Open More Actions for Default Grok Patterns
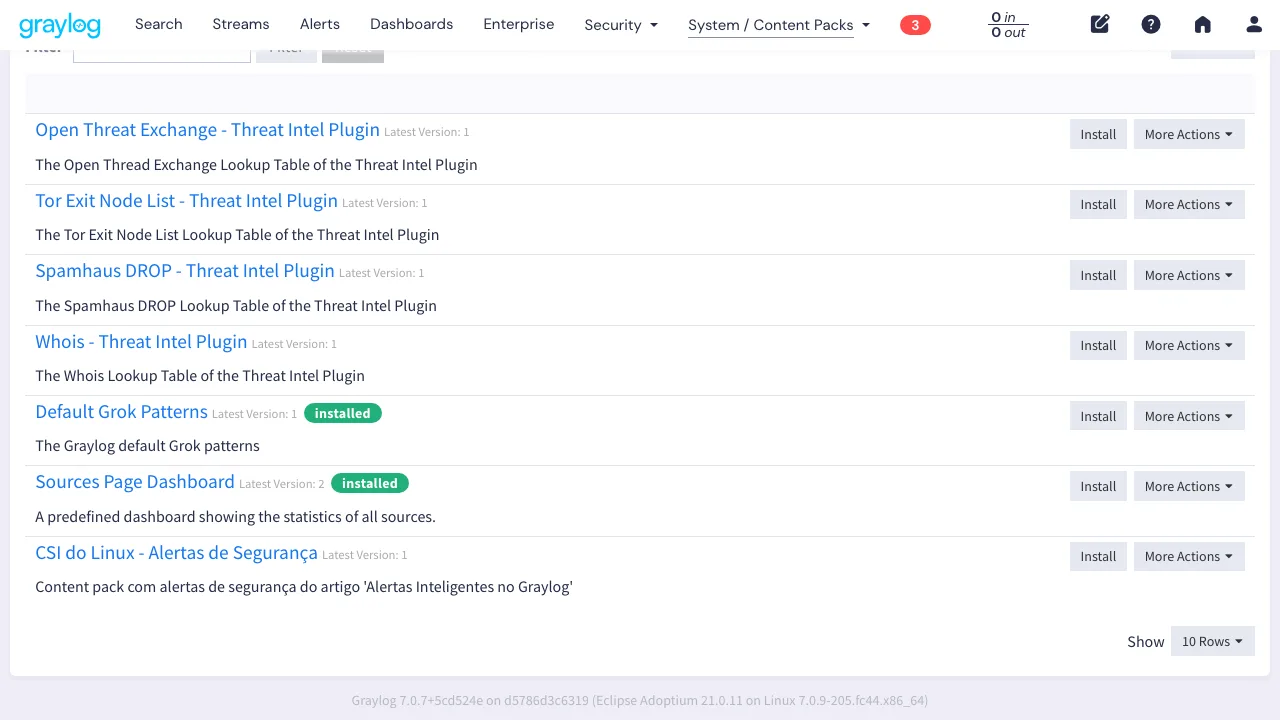The height and width of the screenshot is (720, 1280). (1189, 416)
